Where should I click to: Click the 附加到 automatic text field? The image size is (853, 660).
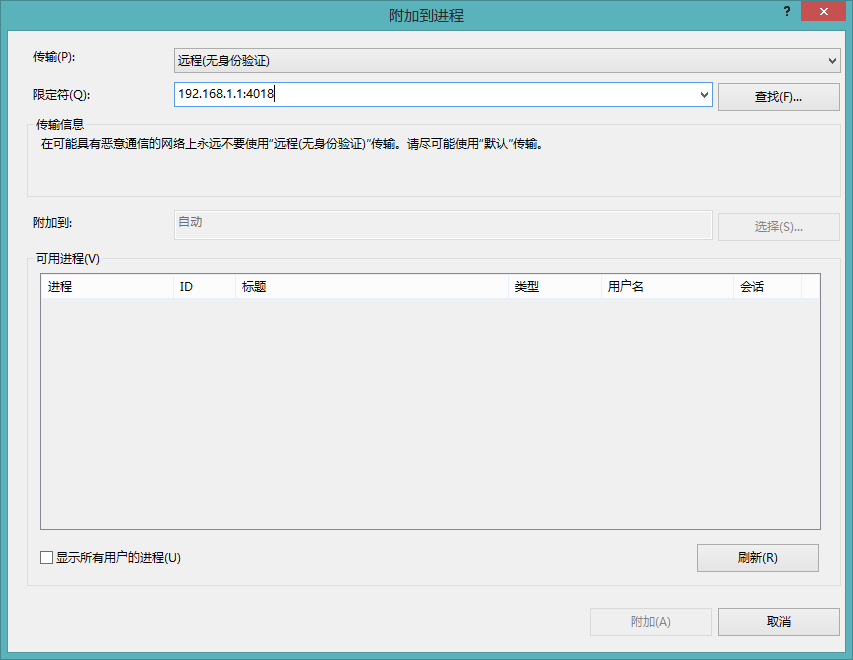443,225
